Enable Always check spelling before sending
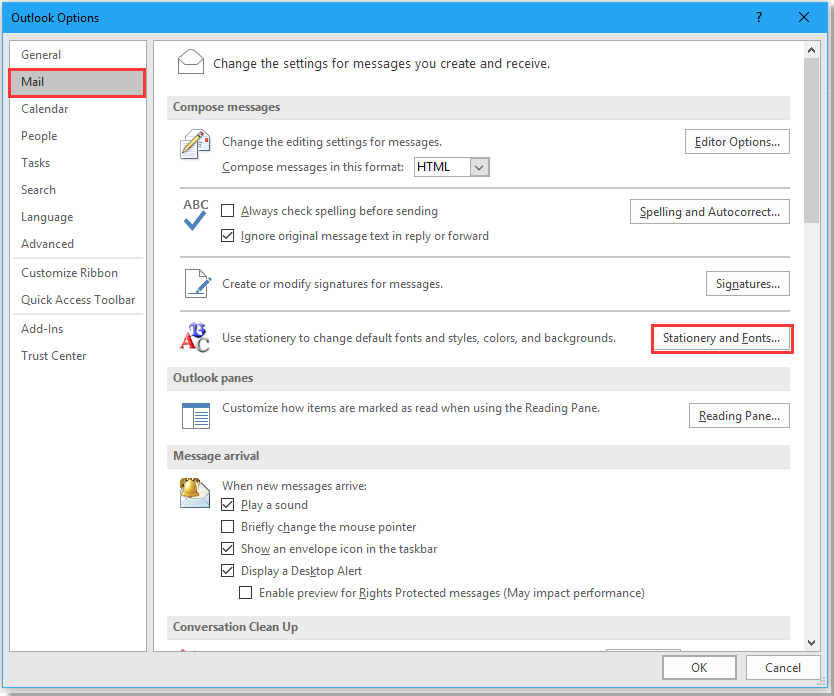Image resolution: width=834 pixels, height=696 pixels. (x=228, y=211)
